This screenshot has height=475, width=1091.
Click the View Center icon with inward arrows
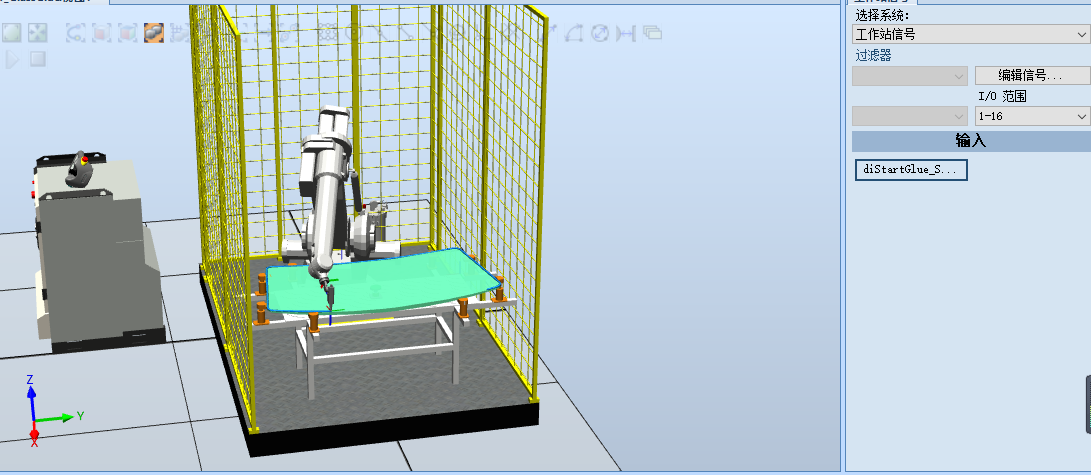click(x=38, y=33)
